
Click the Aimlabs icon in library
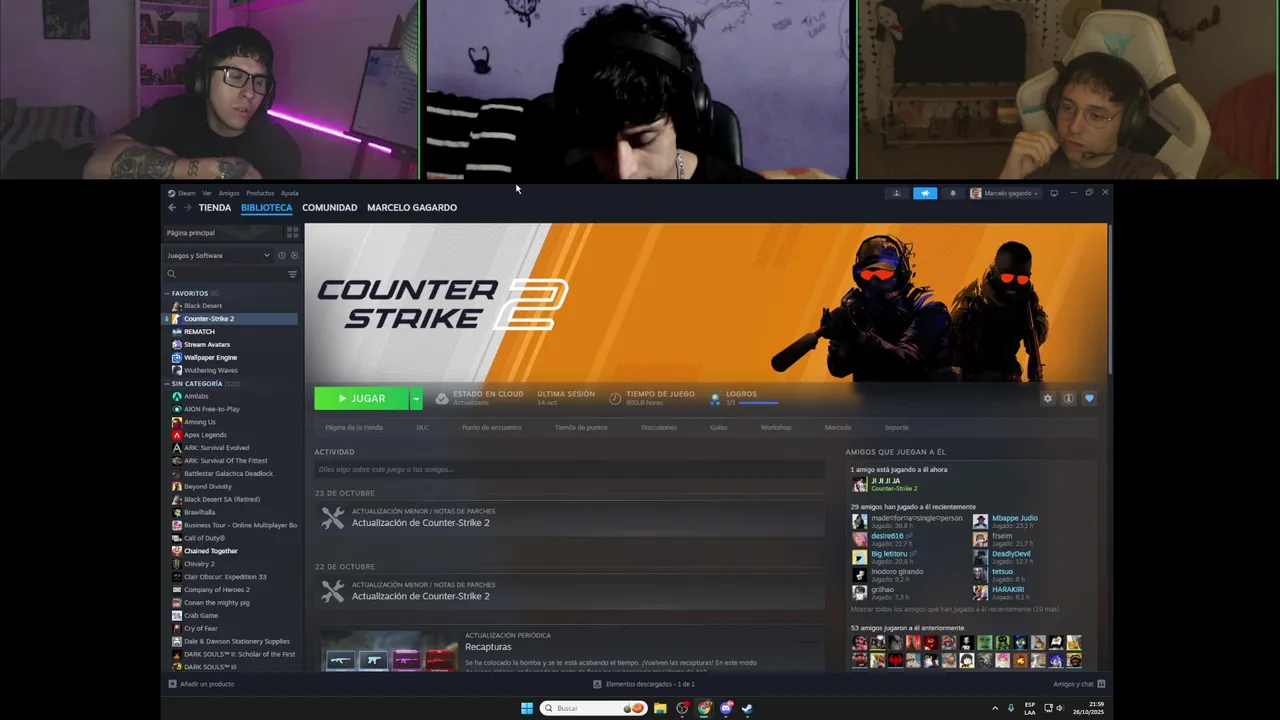(177, 396)
